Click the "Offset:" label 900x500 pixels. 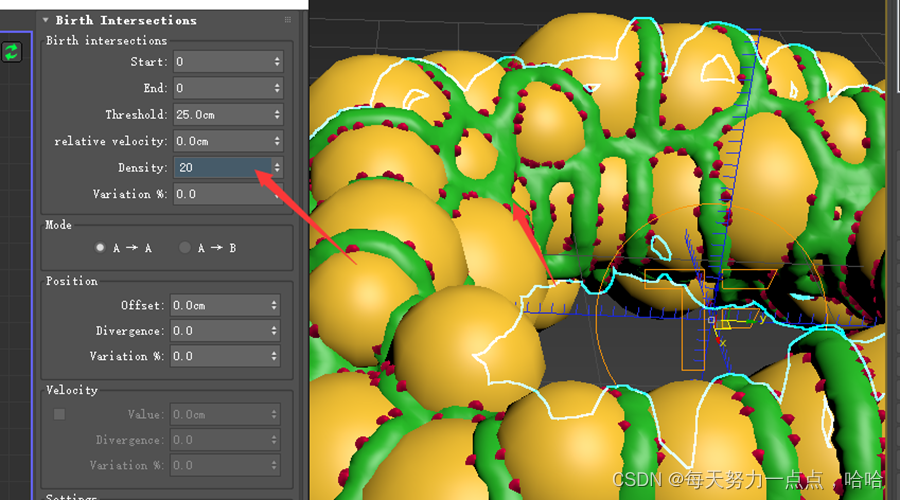pos(143,305)
